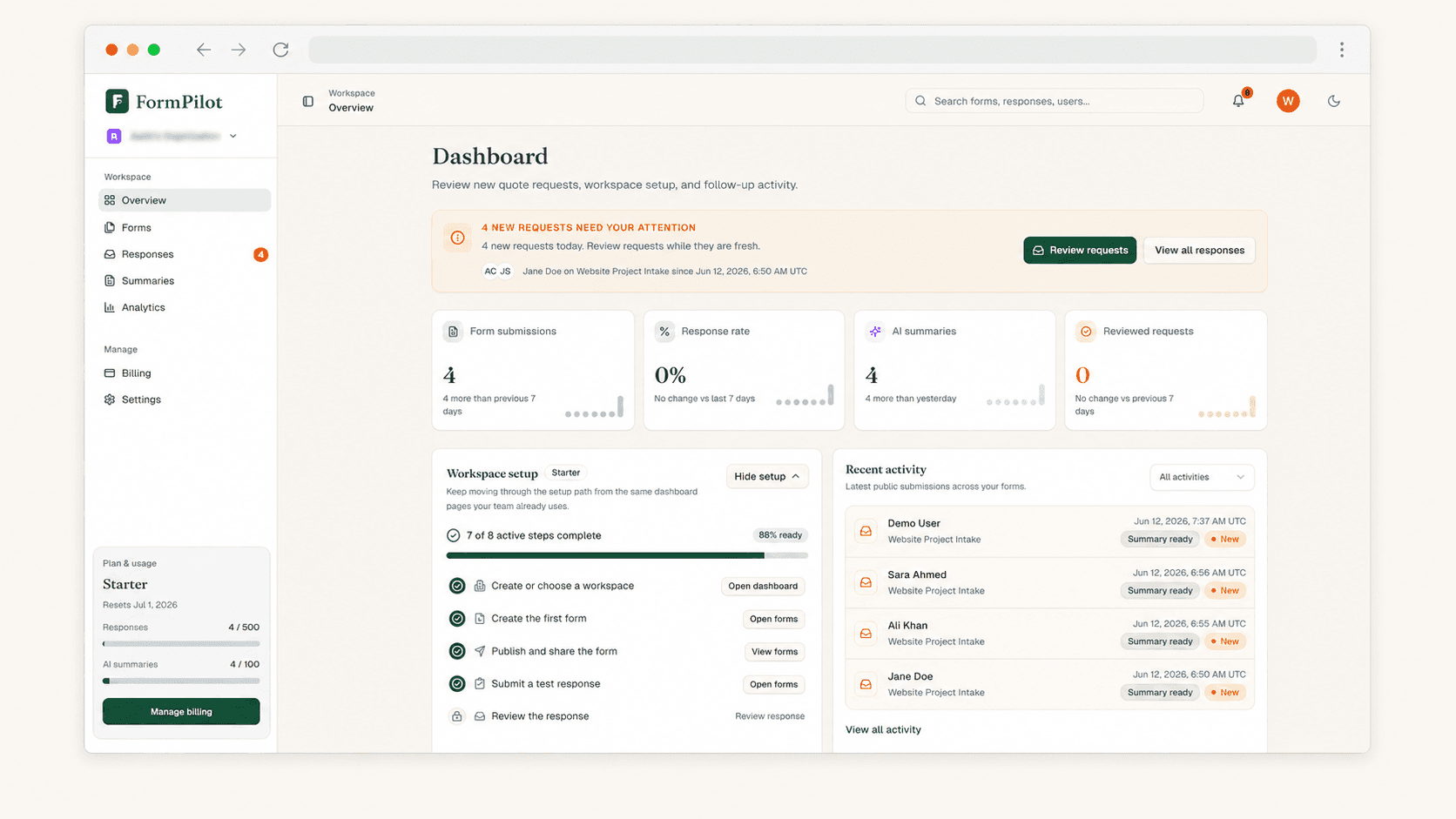Open the All activities filter dropdown
The height and width of the screenshot is (819, 1456).
coord(1202,477)
